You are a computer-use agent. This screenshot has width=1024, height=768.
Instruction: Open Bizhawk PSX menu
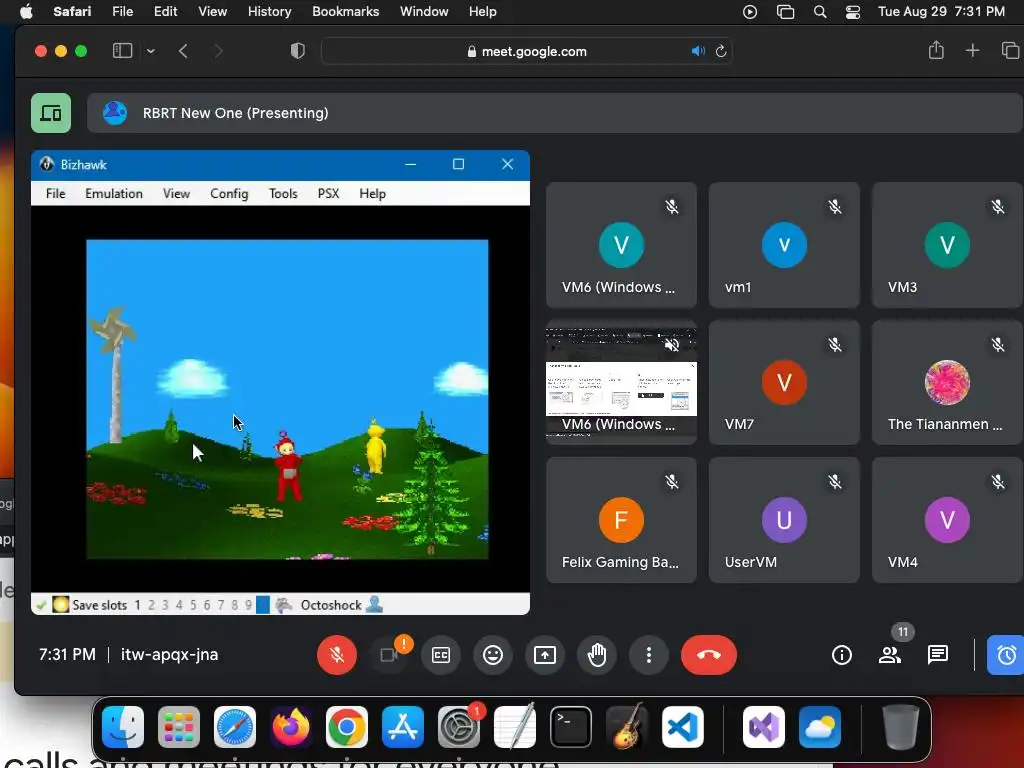(x=328, y=193)
